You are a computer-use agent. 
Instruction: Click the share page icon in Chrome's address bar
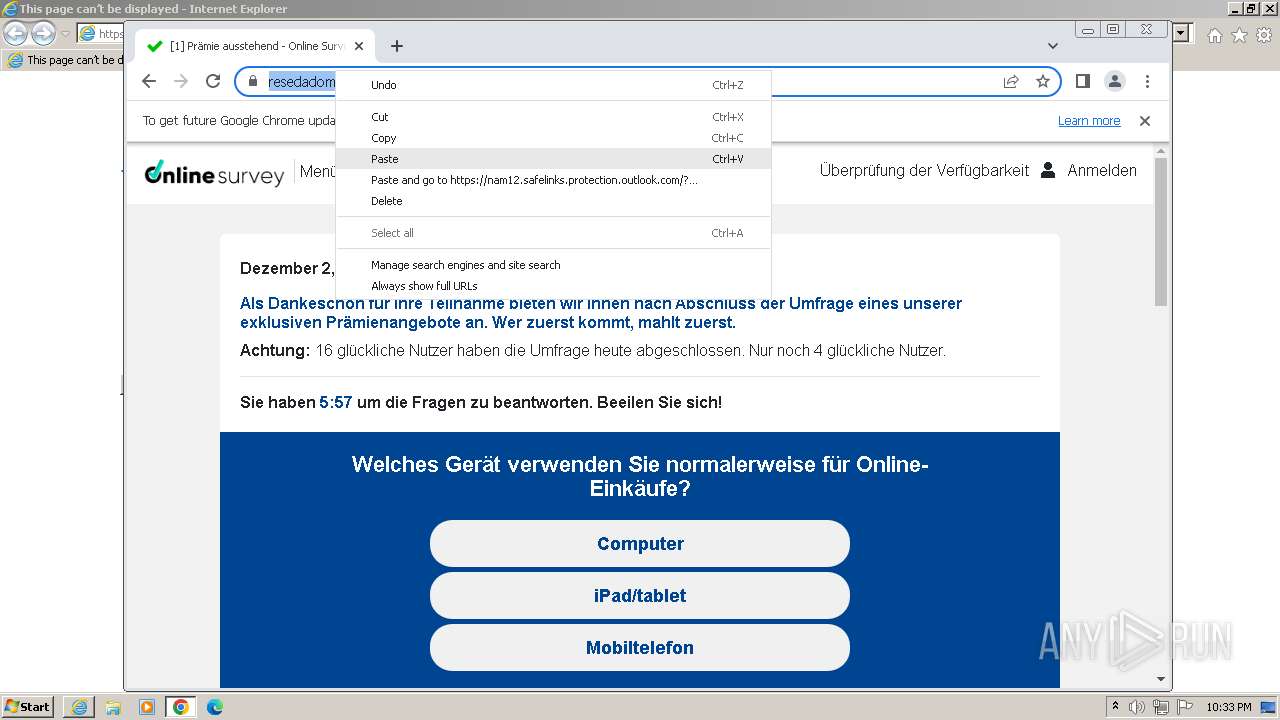pos(1011,82)
